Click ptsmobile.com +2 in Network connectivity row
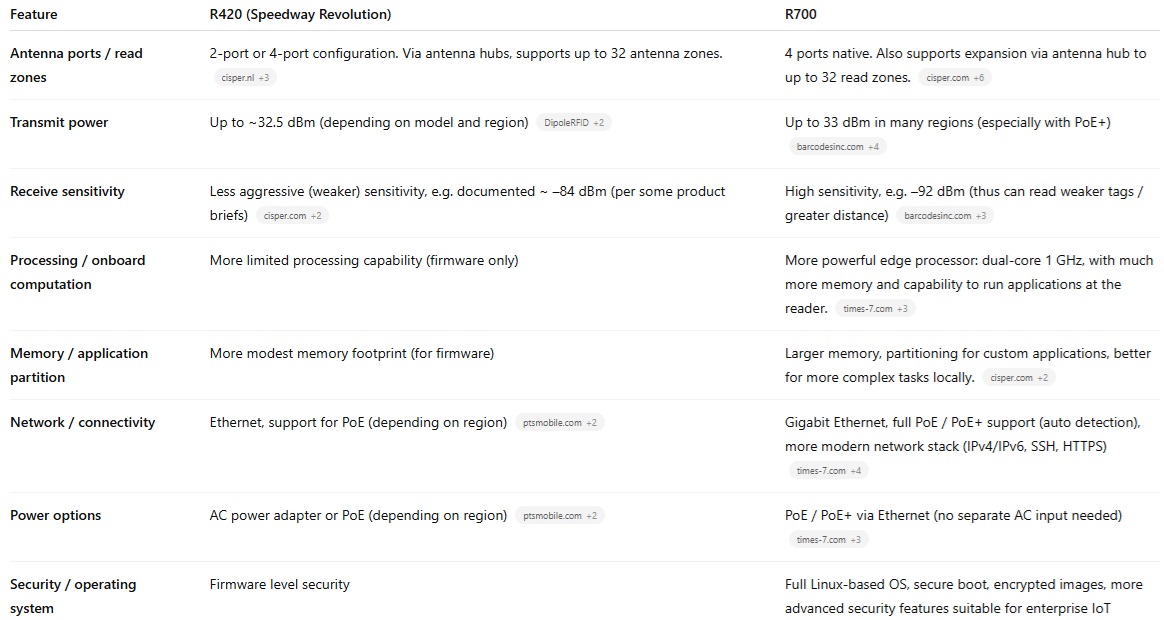The width and height of the screenshot is (1164, 620). click(559, 423)
